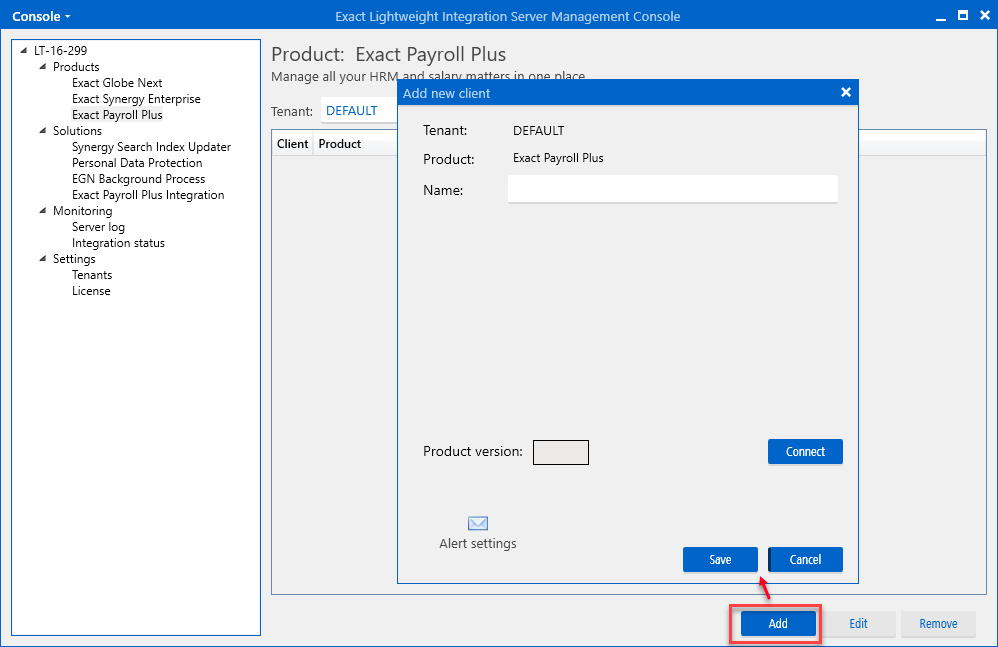Image resolution: width=998 pixels, height=647 pixels.
Task: Collapse the Monitoring tree group
Action: (x=43, y=211)
